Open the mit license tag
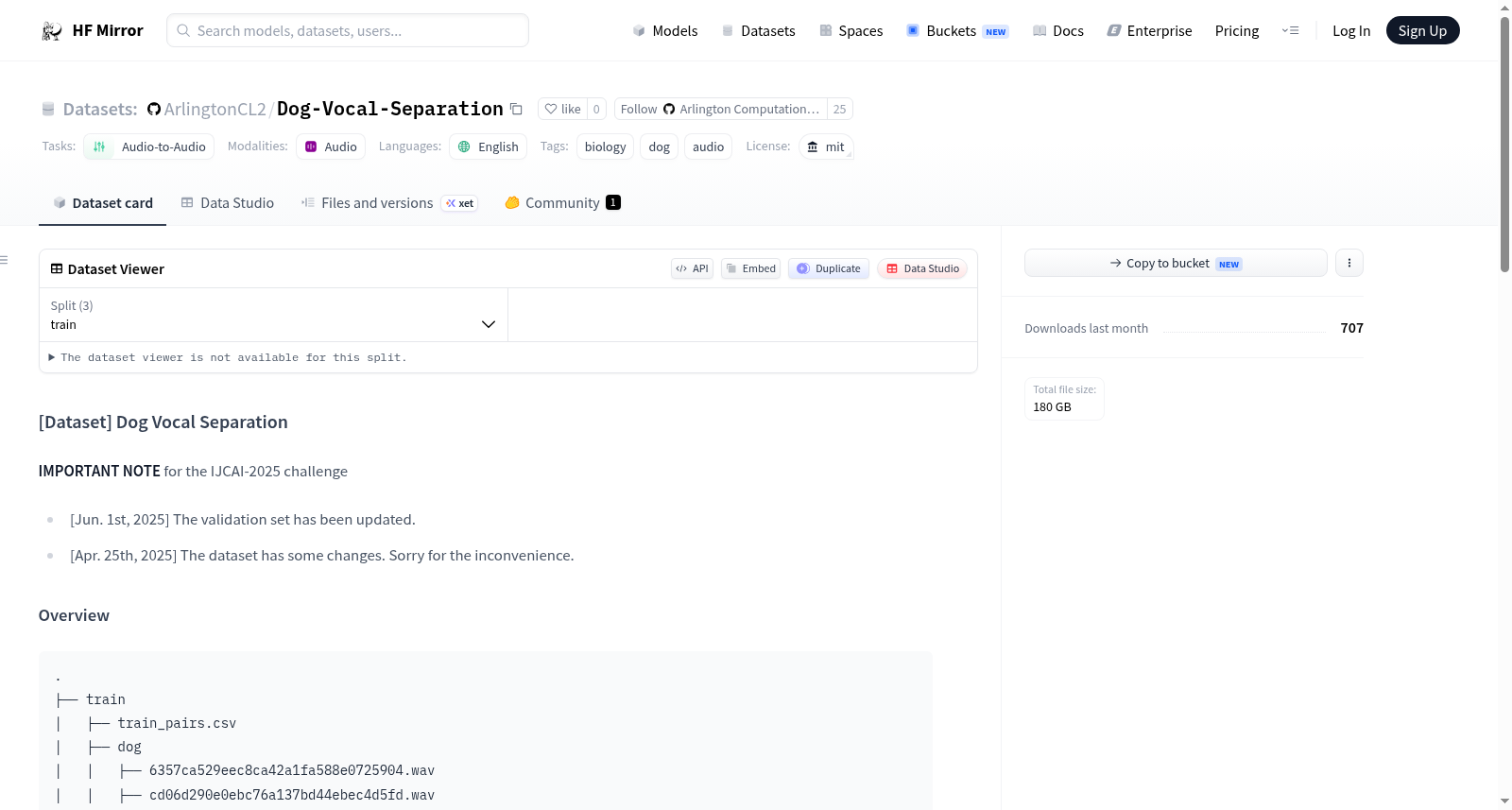 (826, 146)
